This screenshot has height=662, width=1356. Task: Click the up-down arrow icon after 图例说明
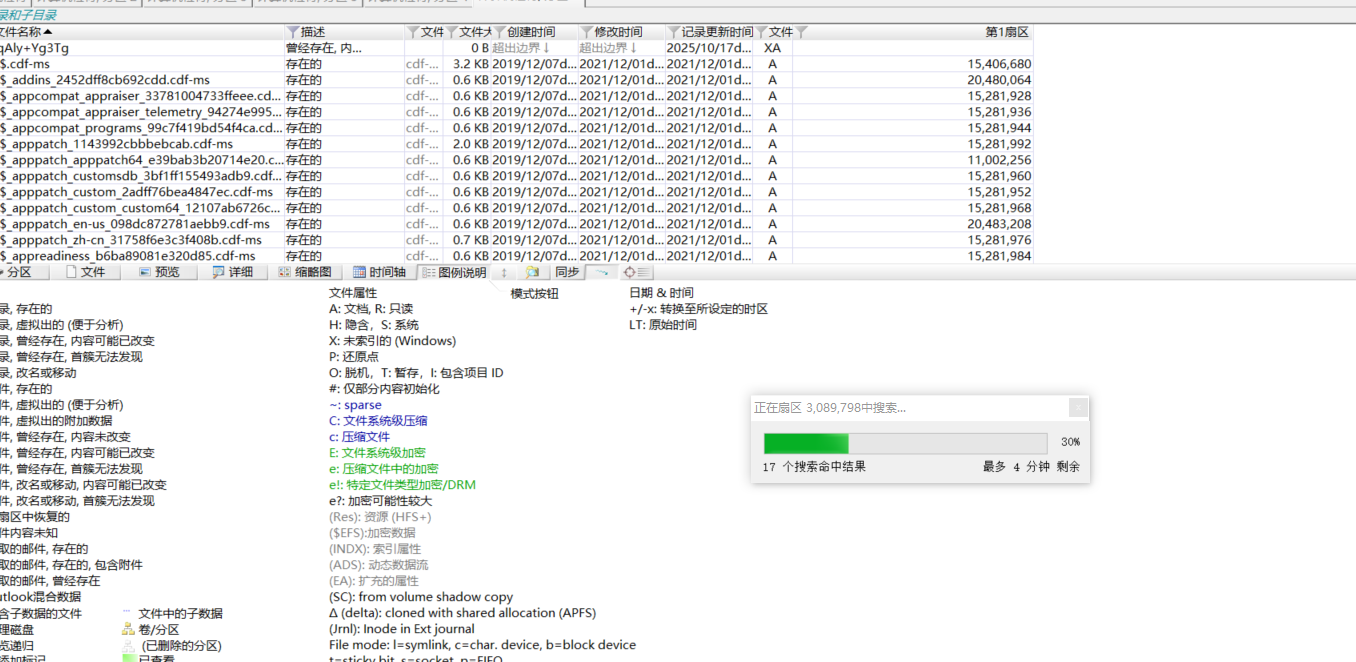click(x=504, y=272)
